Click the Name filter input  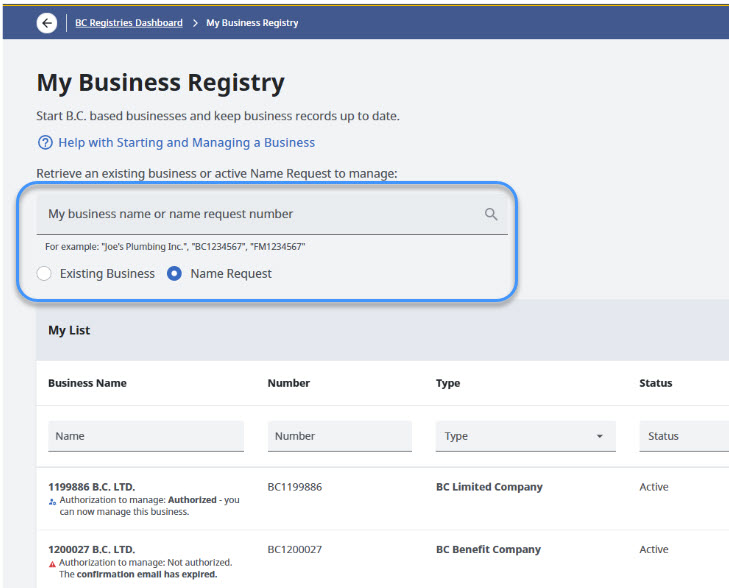[145, 436]
